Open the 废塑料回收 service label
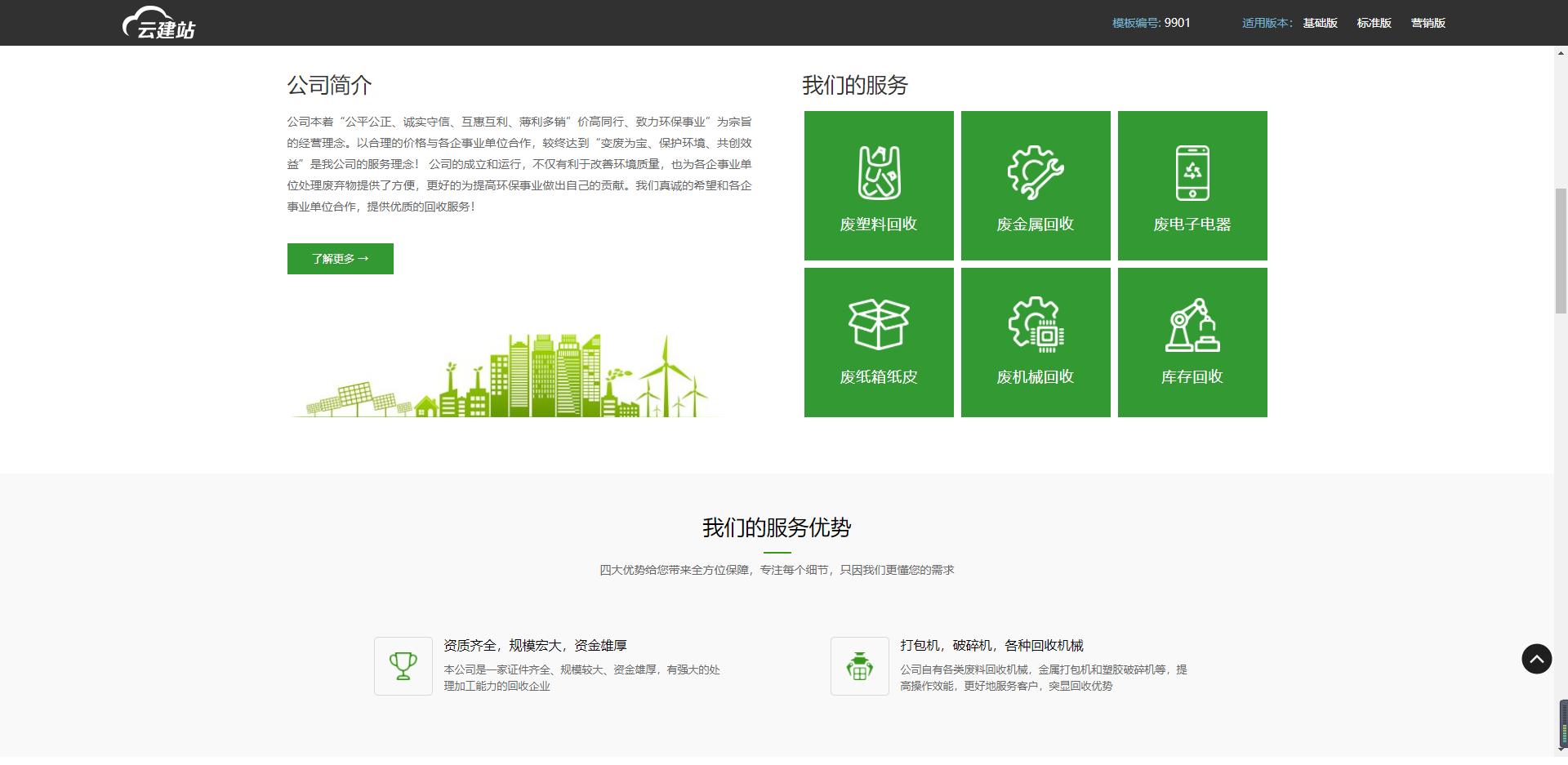This screenshot has height=765, width=1568. (879, 225)
